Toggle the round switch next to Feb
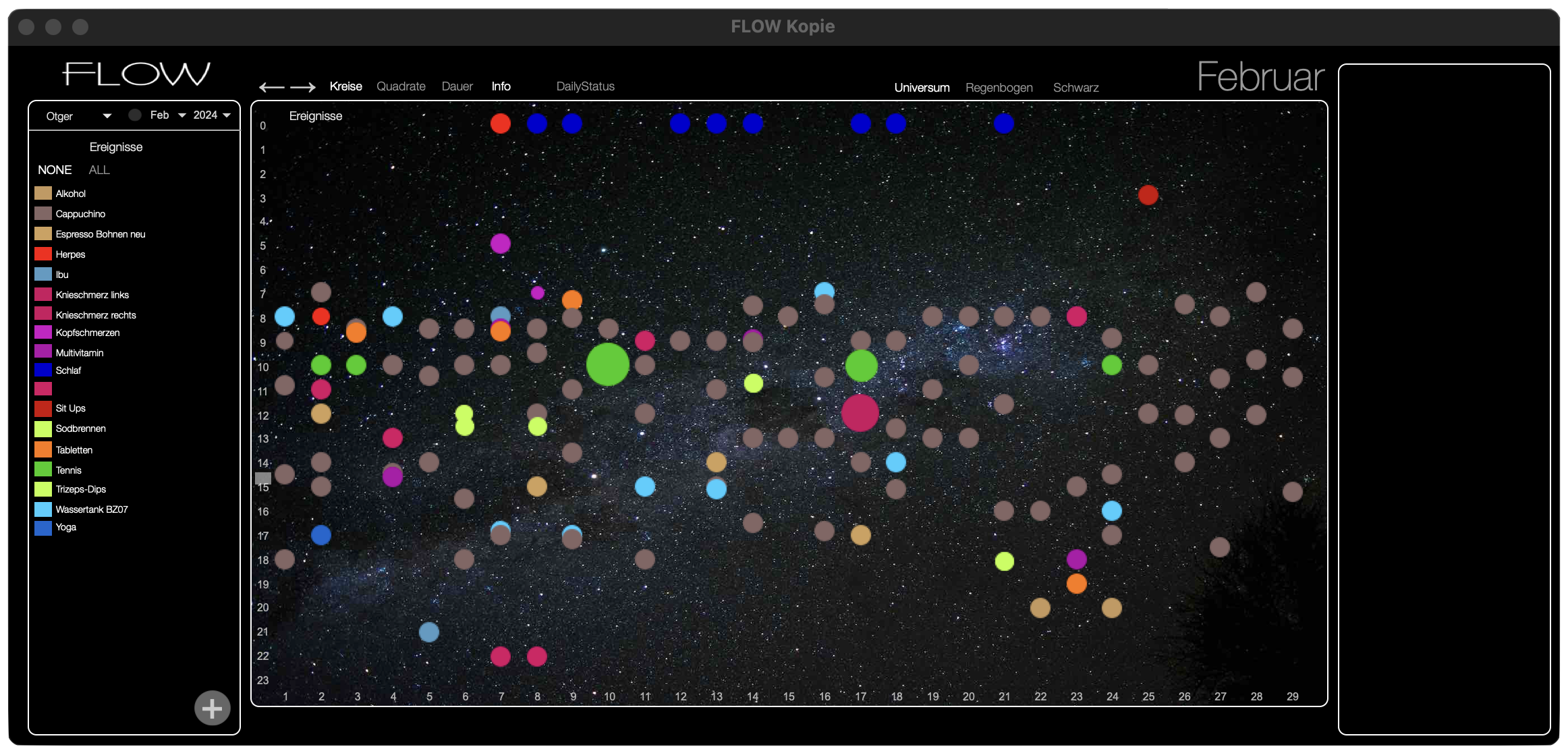 135,115
